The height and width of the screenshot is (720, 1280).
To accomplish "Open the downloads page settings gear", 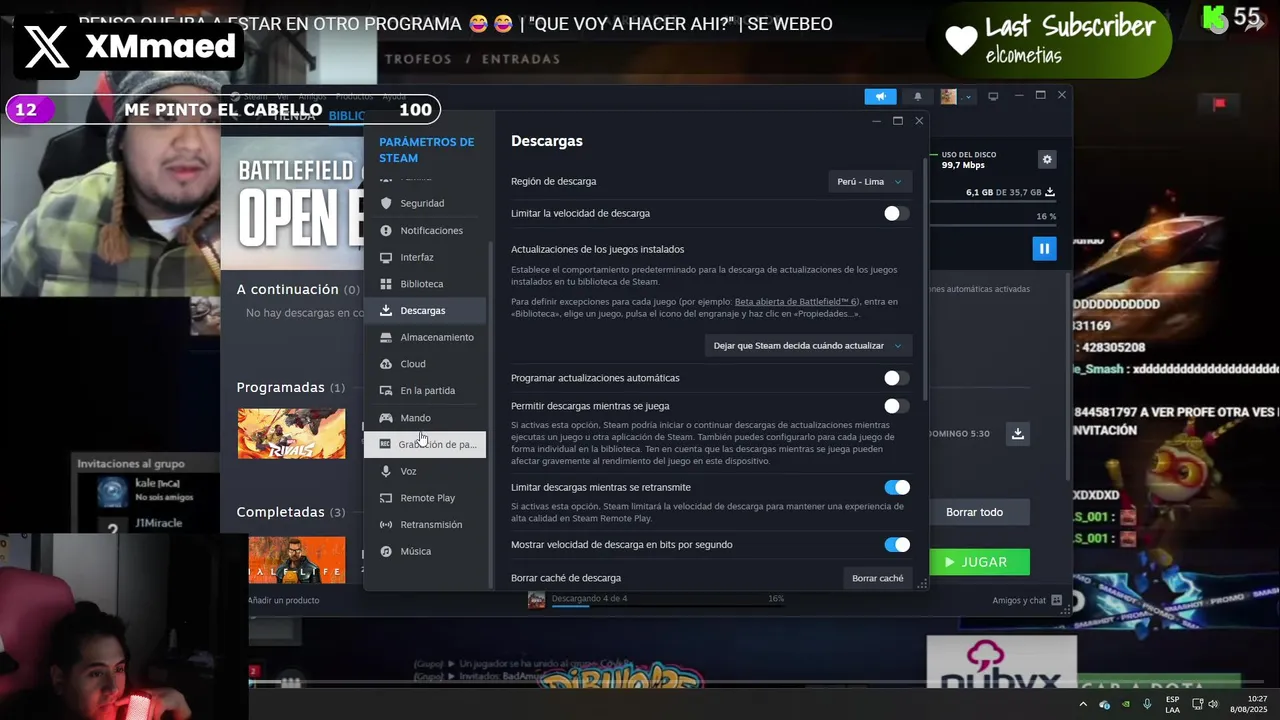I will tap(1047, 159).
